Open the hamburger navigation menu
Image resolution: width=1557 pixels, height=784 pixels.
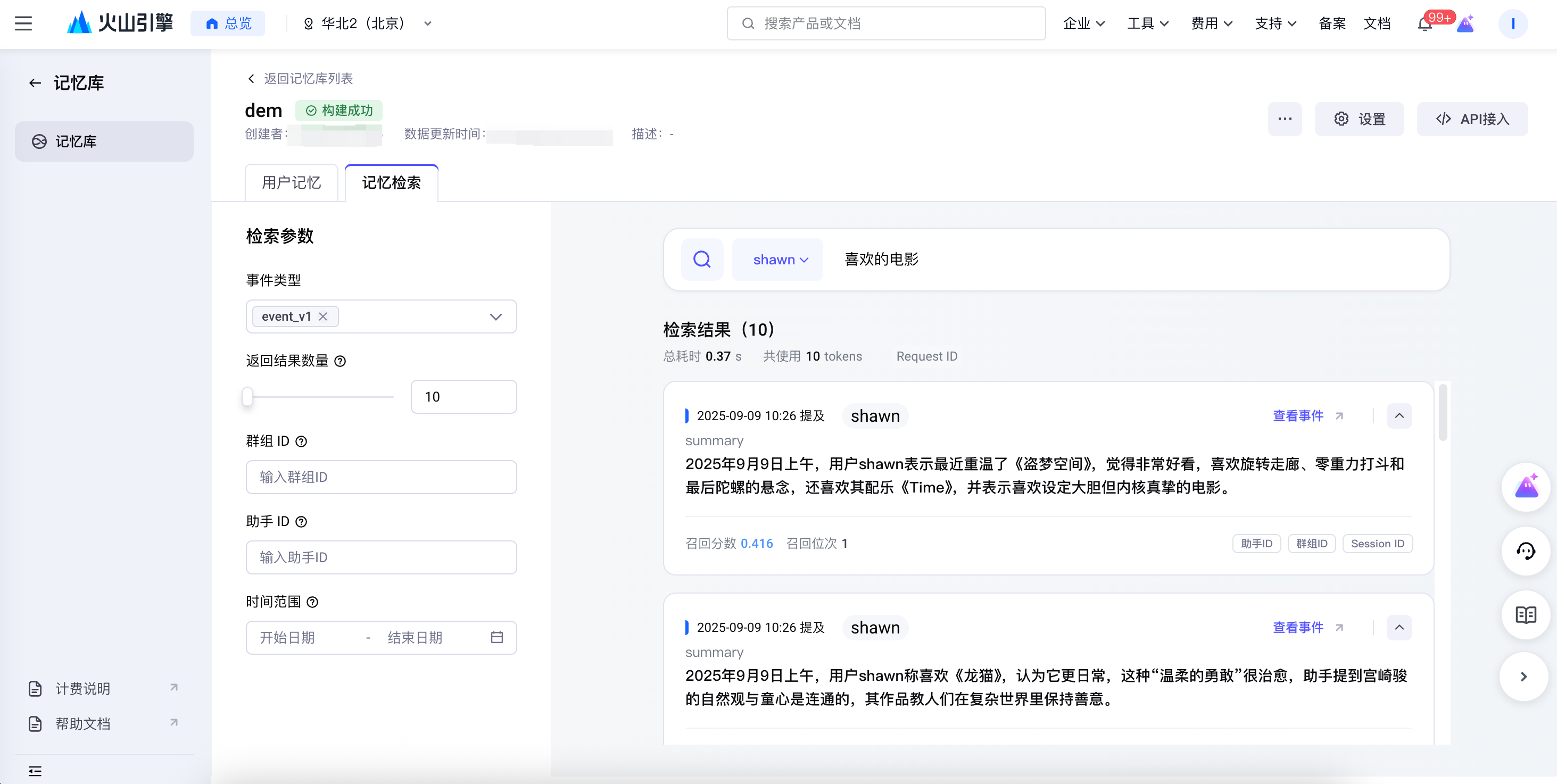pos(23,23)
